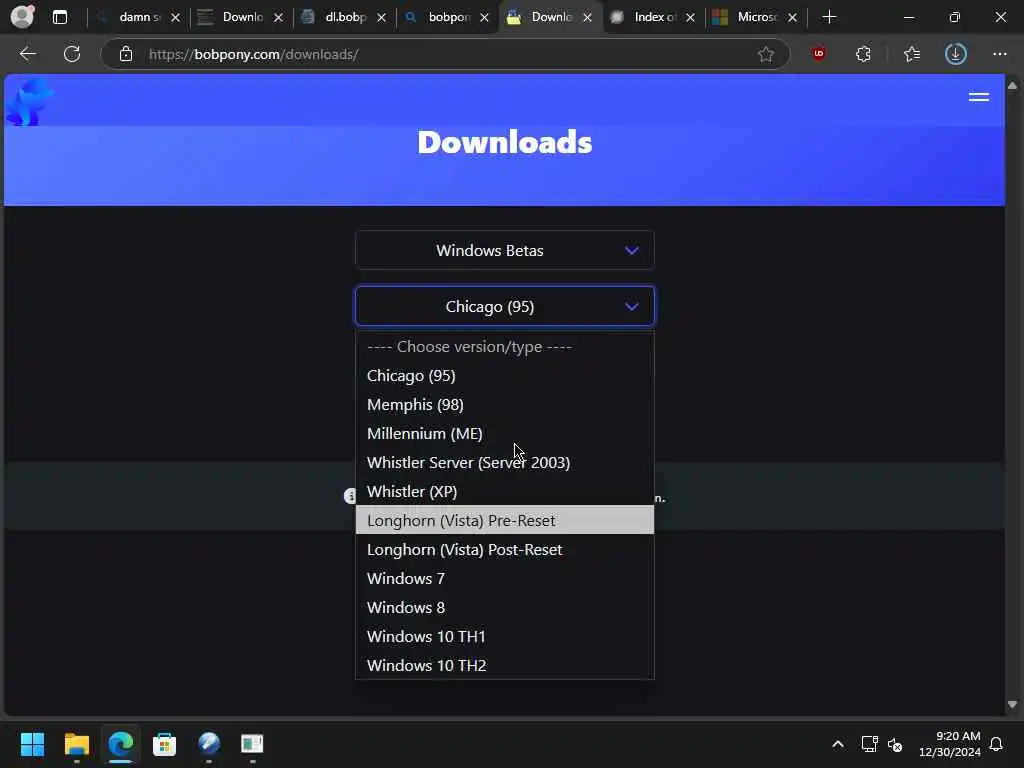The height and width of the screenshot is (768, 1024).
Task: Open the hamburger site menu
Action: (978, 97)
